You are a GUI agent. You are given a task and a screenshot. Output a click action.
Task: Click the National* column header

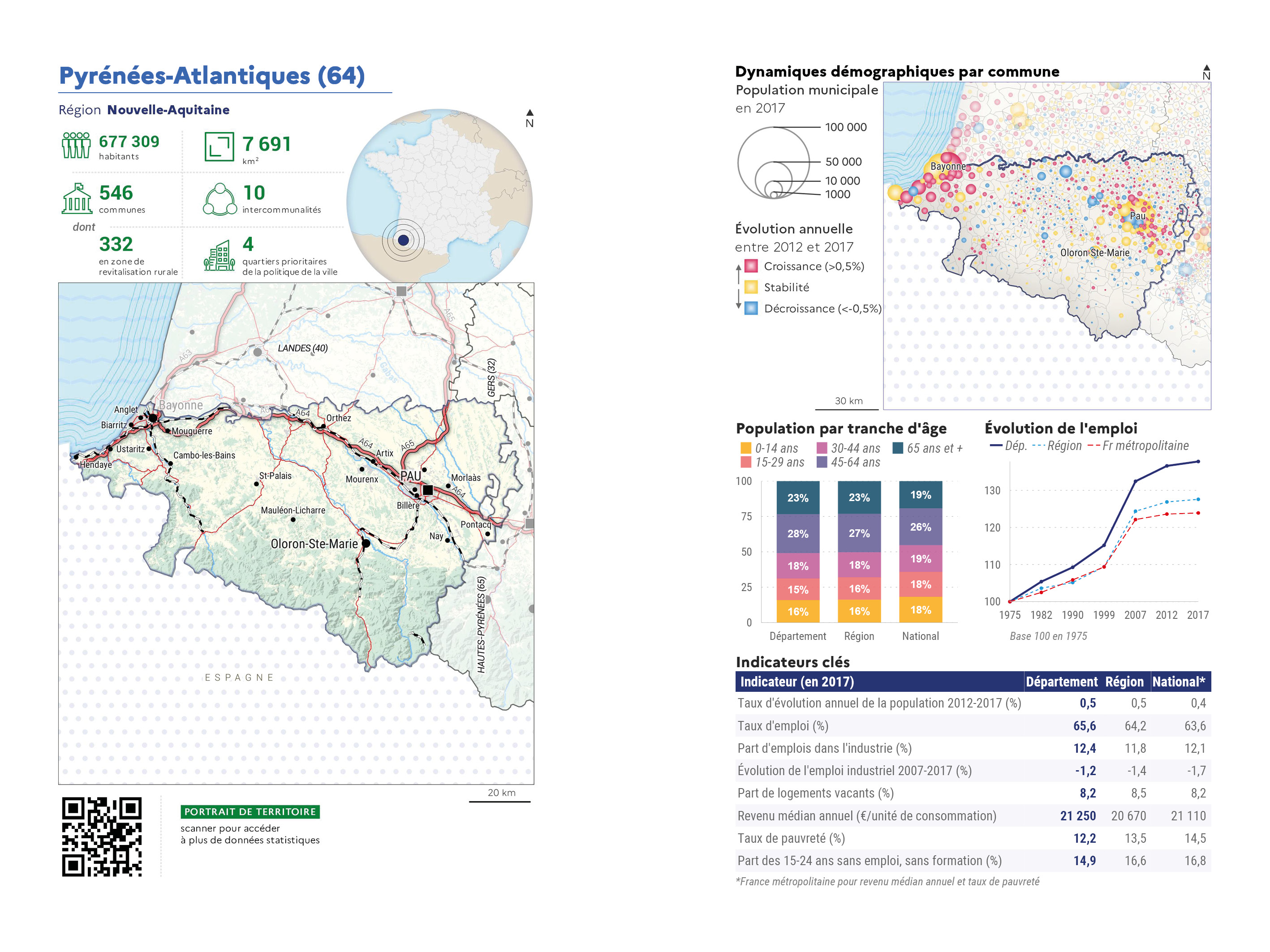[1178, 682]
